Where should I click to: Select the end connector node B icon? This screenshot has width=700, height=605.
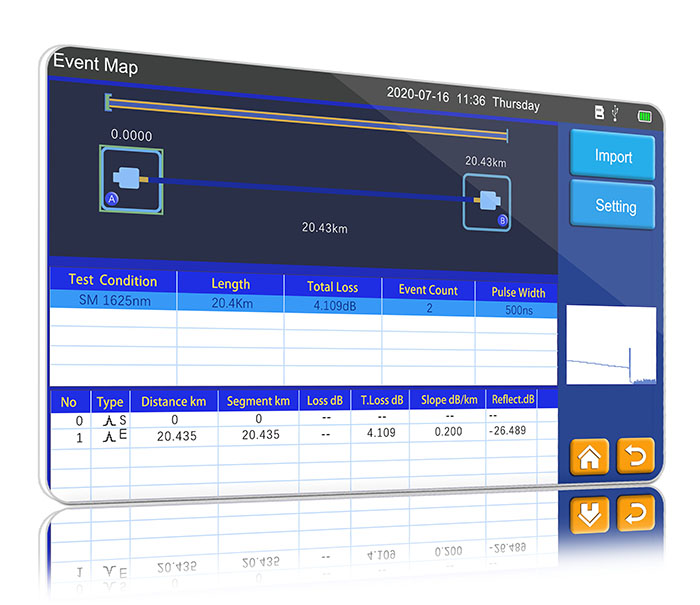[487, 202]
